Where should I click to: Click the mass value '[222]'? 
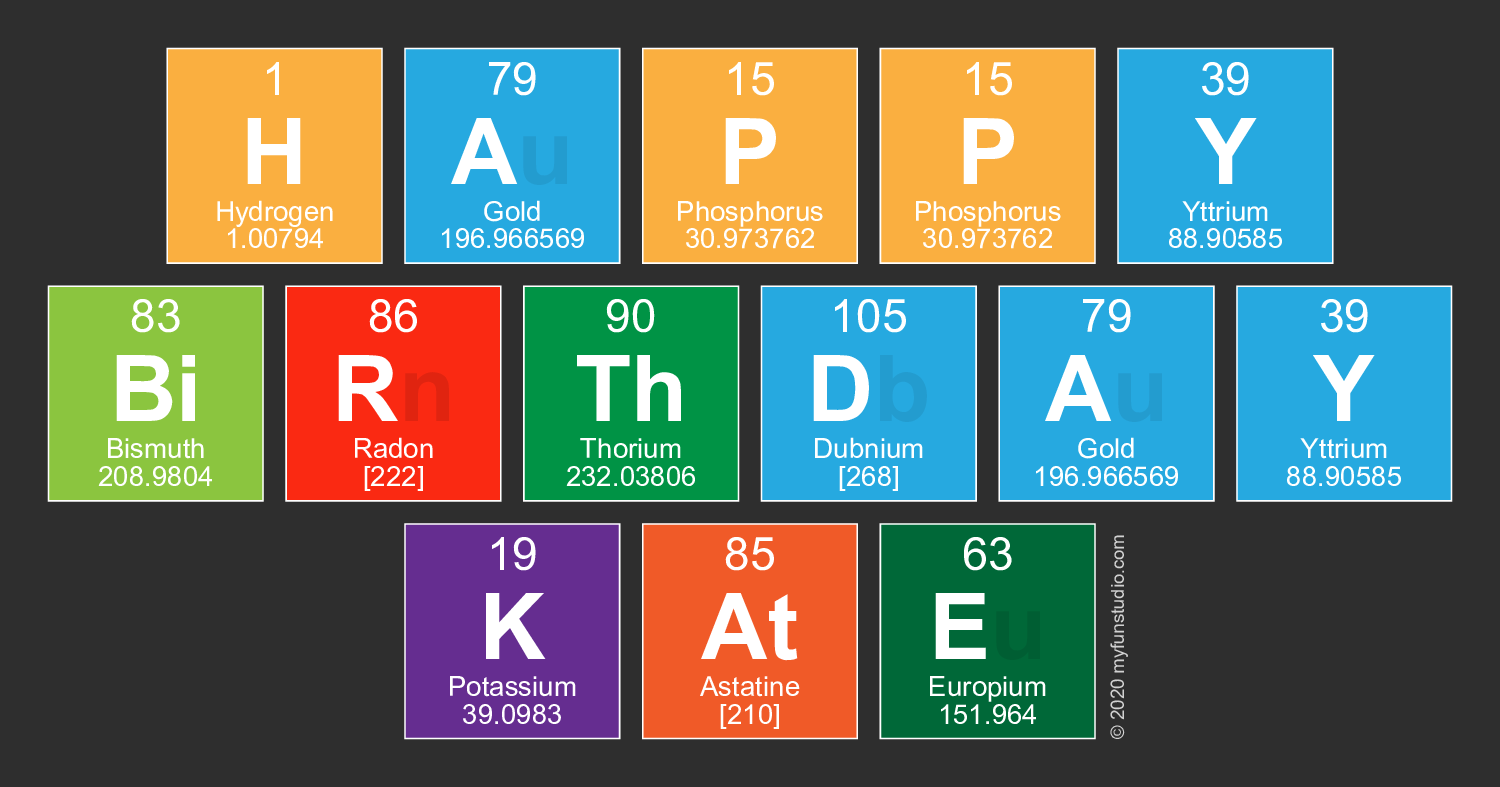[x=393, y=477]
